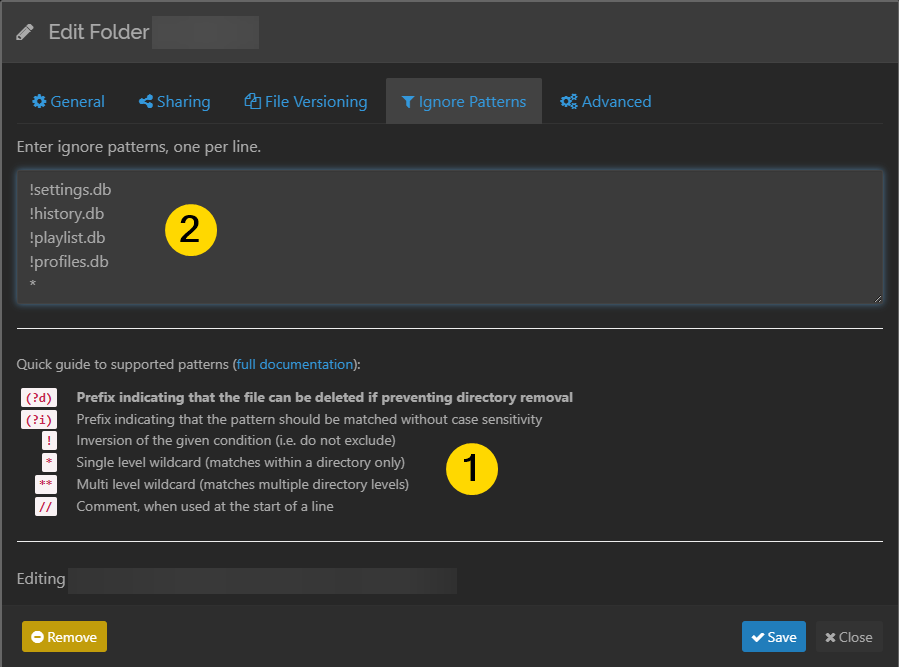Click the gears icon on the Advanced tab
Image resolution: width=899 pixels, height=667 pixels.
(569, 102)
